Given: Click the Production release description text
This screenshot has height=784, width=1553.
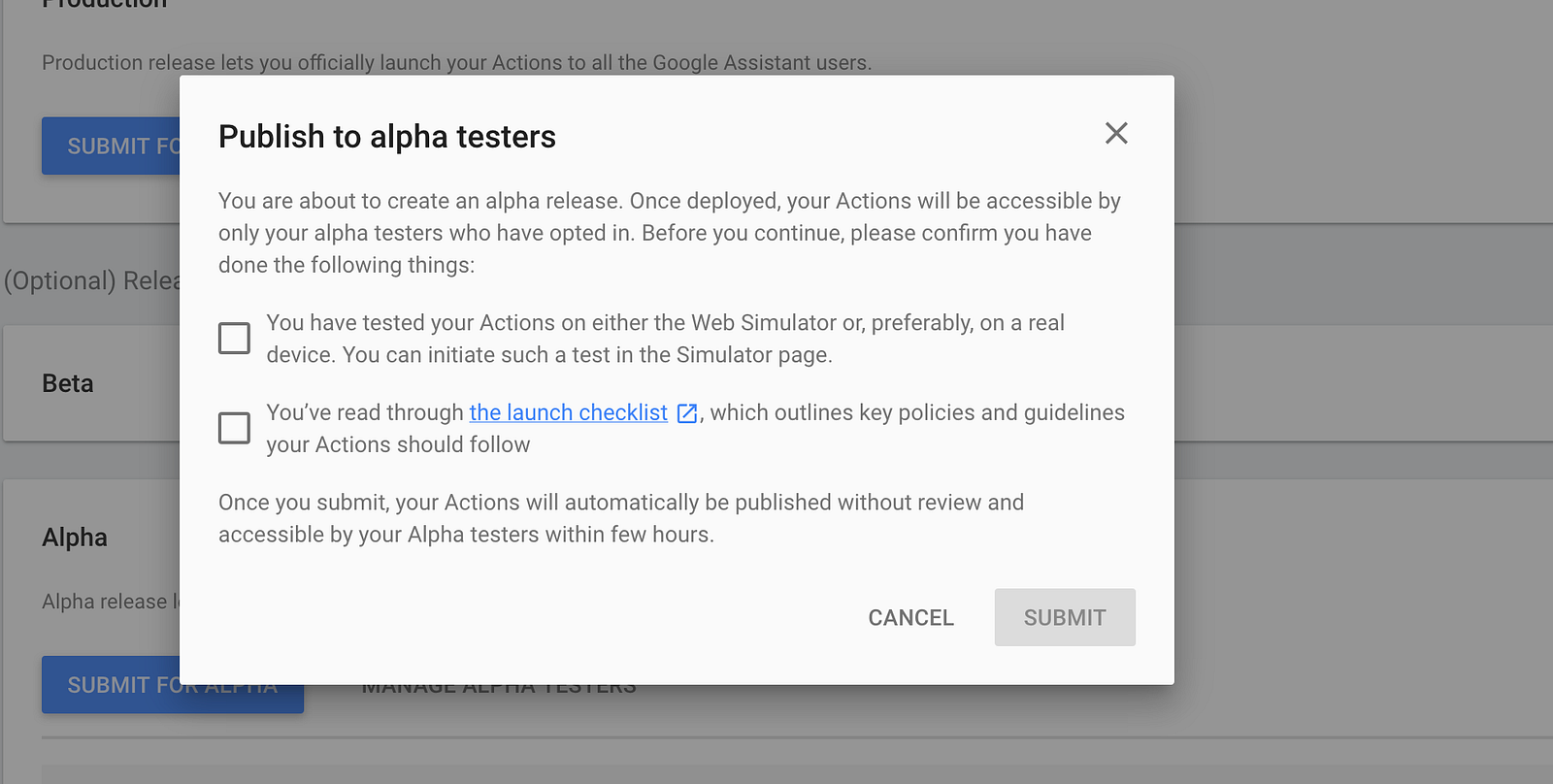Looking at the screenshot, I should tap(456, 63).
